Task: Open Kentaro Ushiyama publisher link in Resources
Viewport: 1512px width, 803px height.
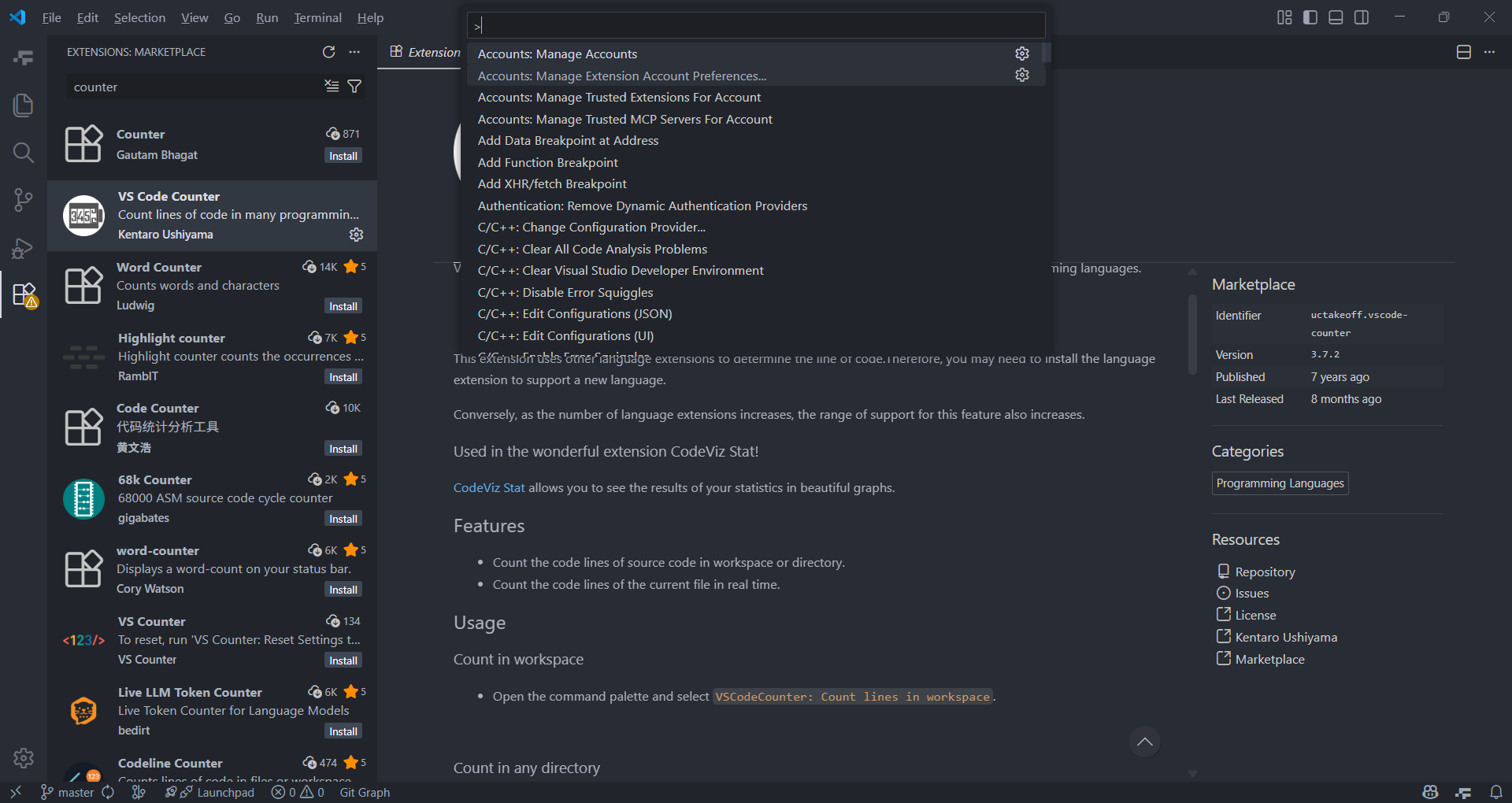Action: pyautogui.click(x=1286, y=638)
